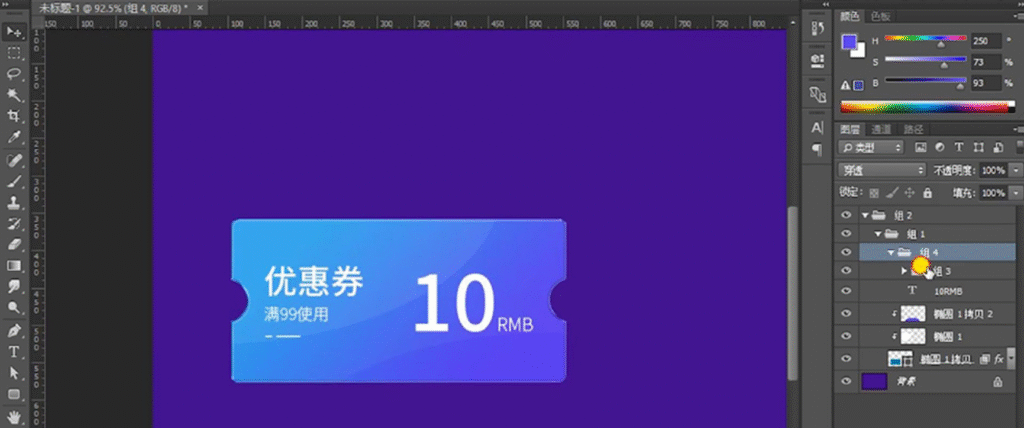
Task: Open the blend mode dropdown
Action: pos(882,171)
